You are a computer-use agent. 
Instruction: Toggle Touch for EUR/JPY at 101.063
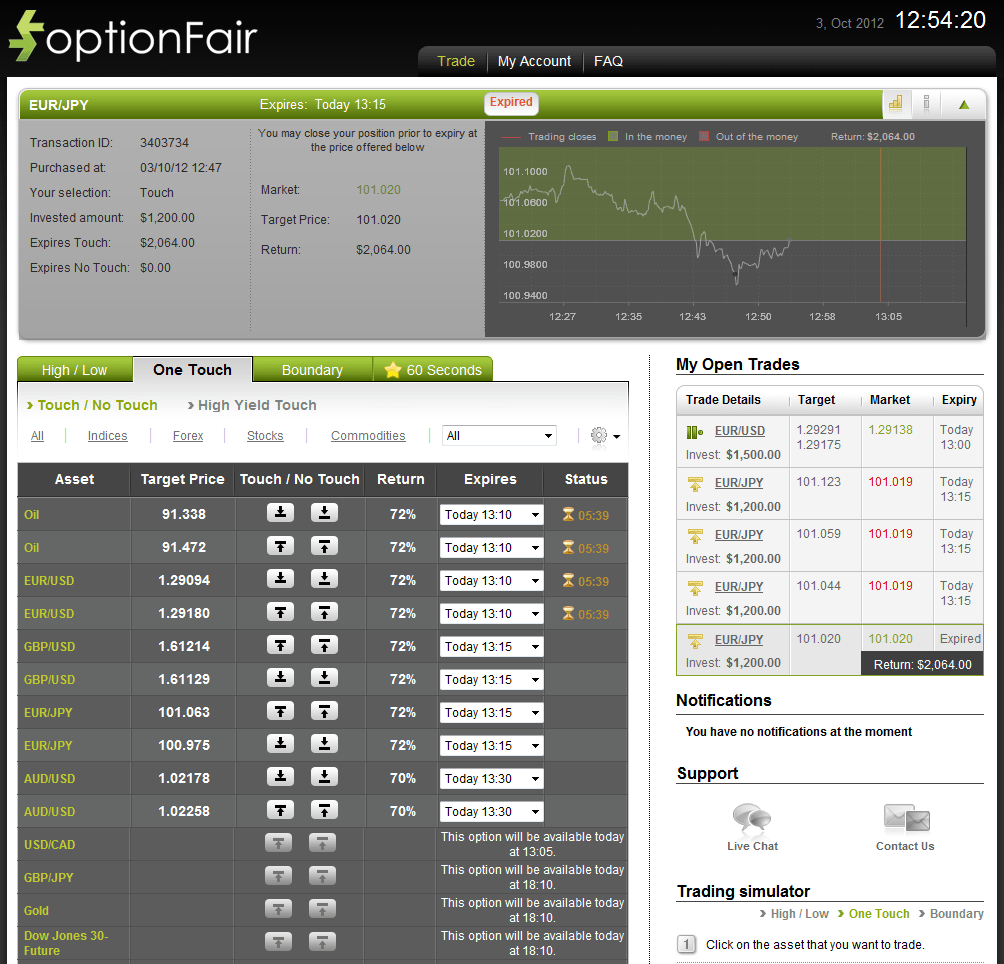click(x=280, y=712)
